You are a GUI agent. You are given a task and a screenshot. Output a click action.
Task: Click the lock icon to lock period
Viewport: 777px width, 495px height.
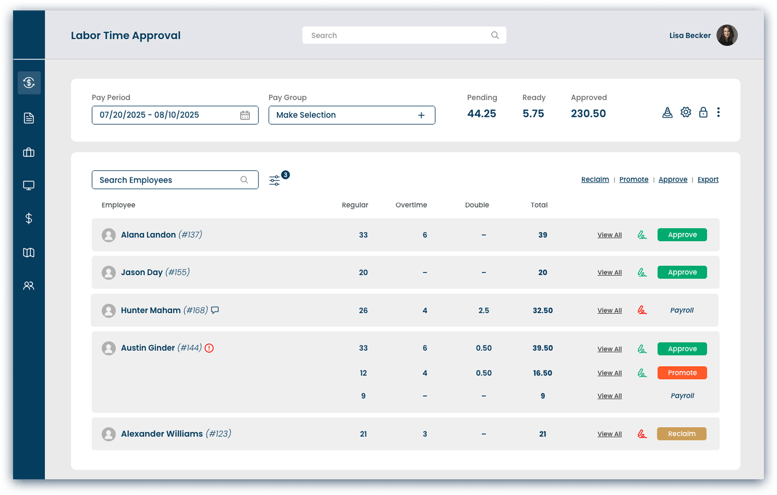tap(703, 113)
